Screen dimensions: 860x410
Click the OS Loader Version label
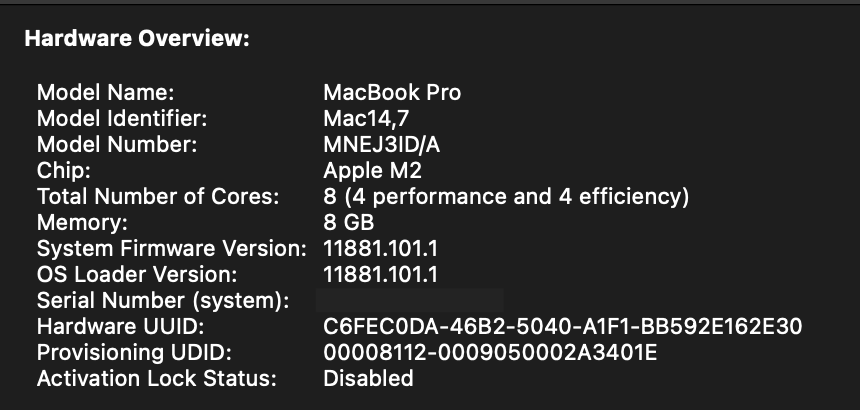(x=137, y=275)
